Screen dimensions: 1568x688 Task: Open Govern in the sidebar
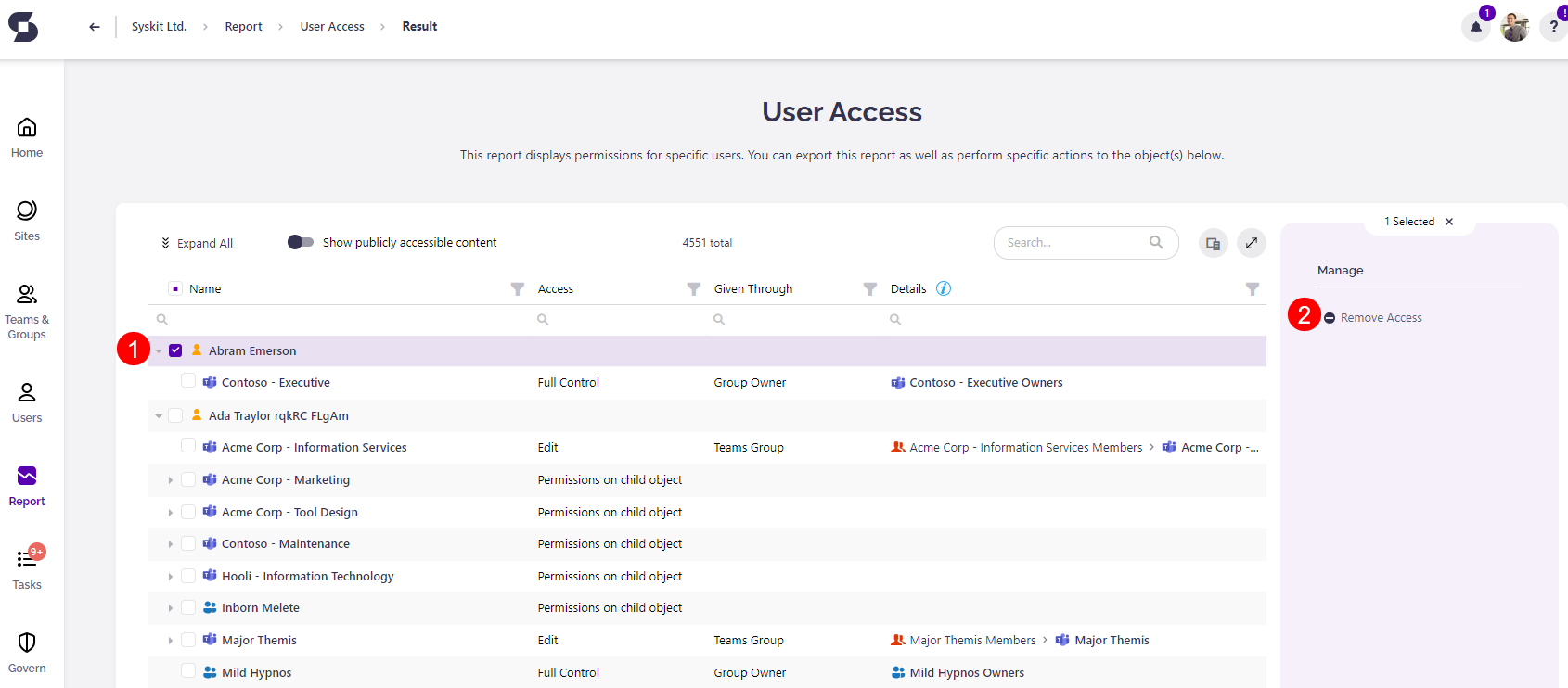pyautogui.click(x=27, y=654)
